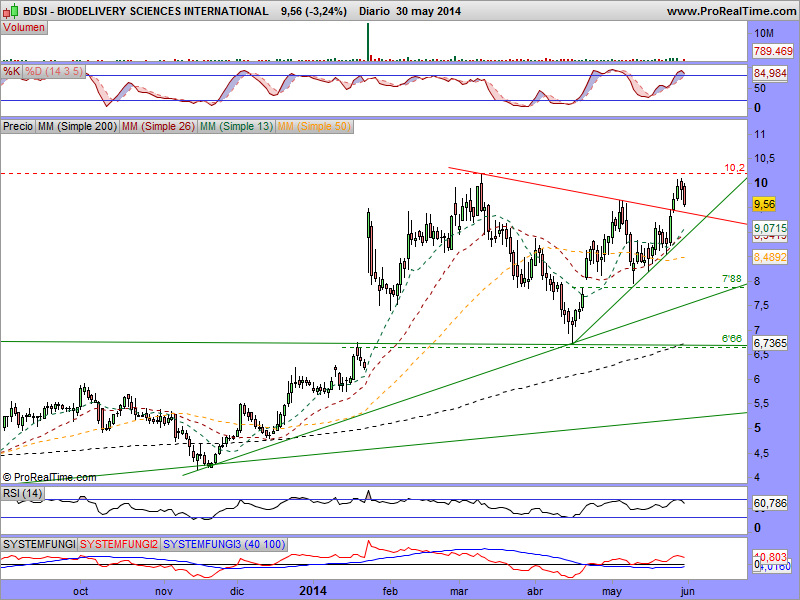This screenshot has width=800, height=600.
Task: Click the MM (Simple 13) legend label
Action: point(236,127)
